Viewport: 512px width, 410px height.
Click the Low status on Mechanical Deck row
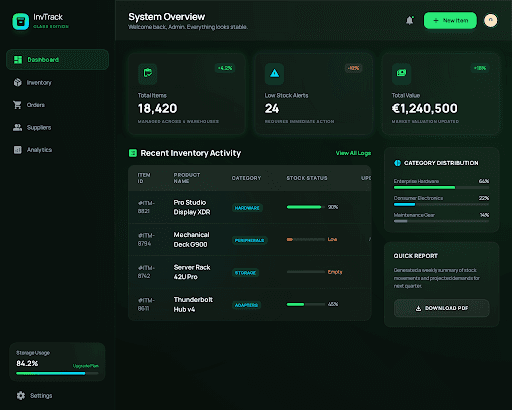pyautogui.click(x=332, y=239)
